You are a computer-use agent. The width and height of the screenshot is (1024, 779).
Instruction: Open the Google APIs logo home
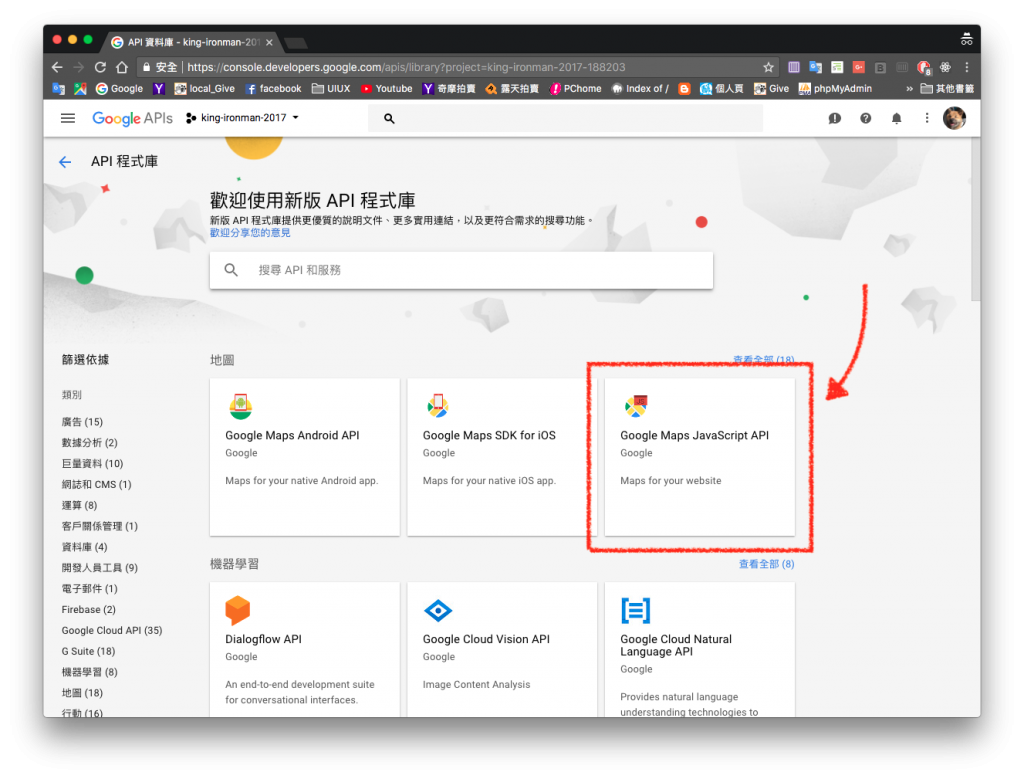pos(133,118)
